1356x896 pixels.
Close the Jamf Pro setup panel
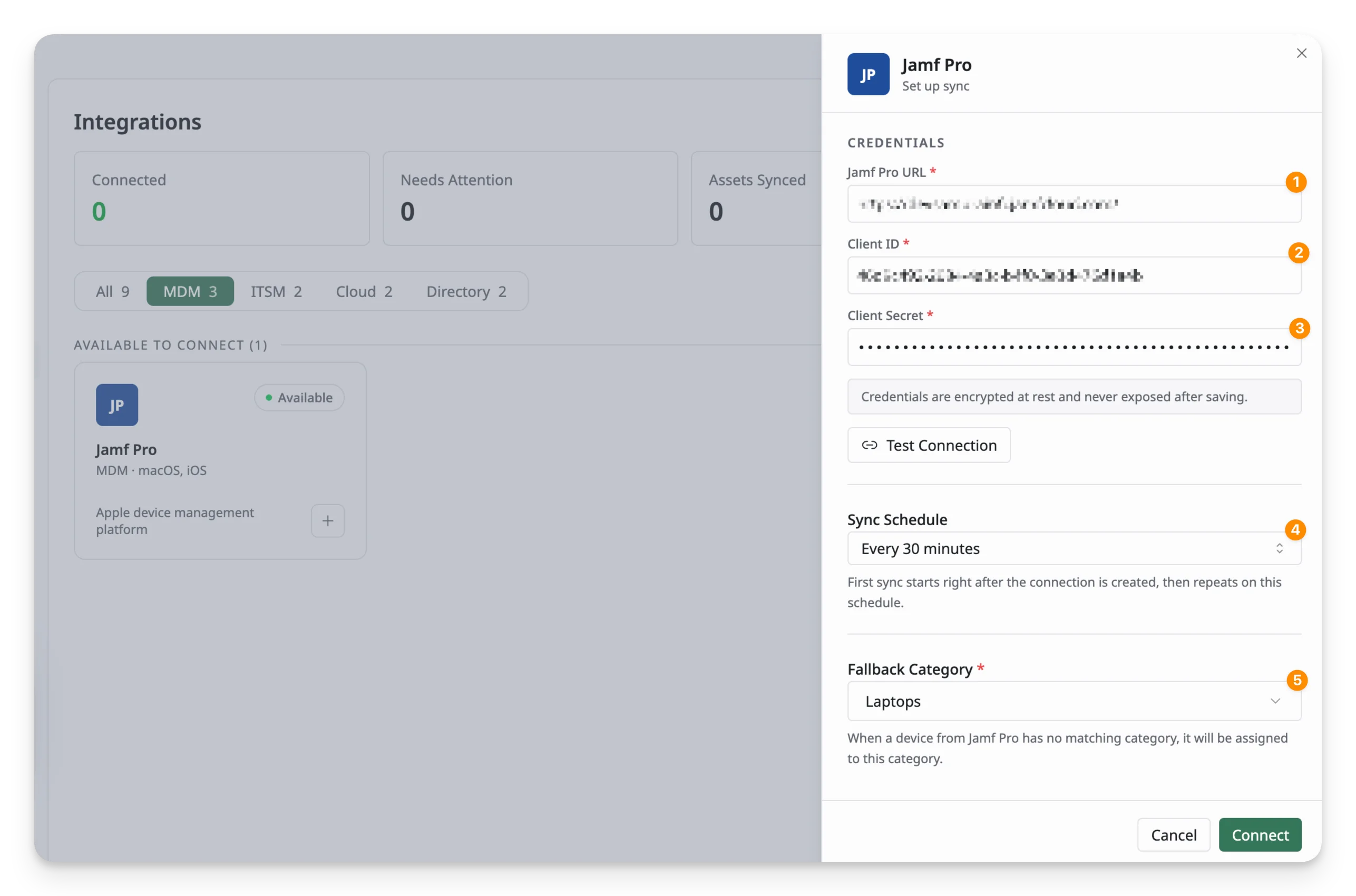[1301, 53]
